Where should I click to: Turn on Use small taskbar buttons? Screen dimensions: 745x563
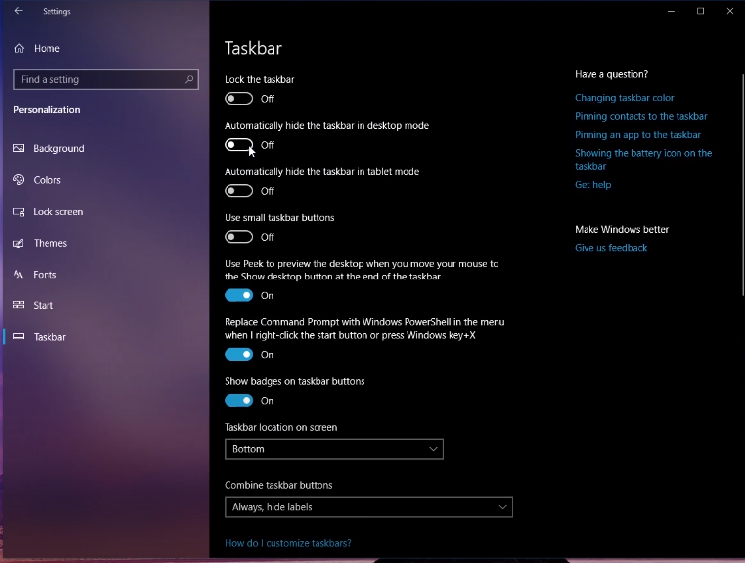tap(239, 237)
